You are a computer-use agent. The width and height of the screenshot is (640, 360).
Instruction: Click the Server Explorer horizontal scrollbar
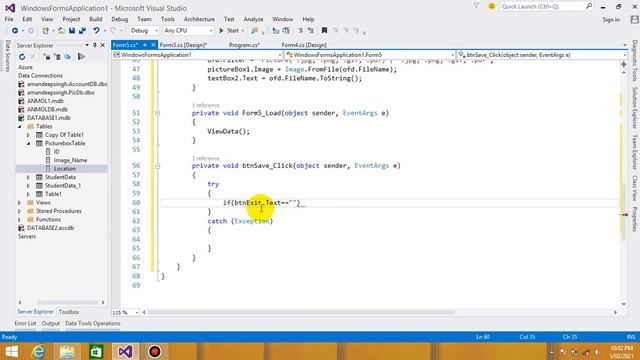(67, 302)
